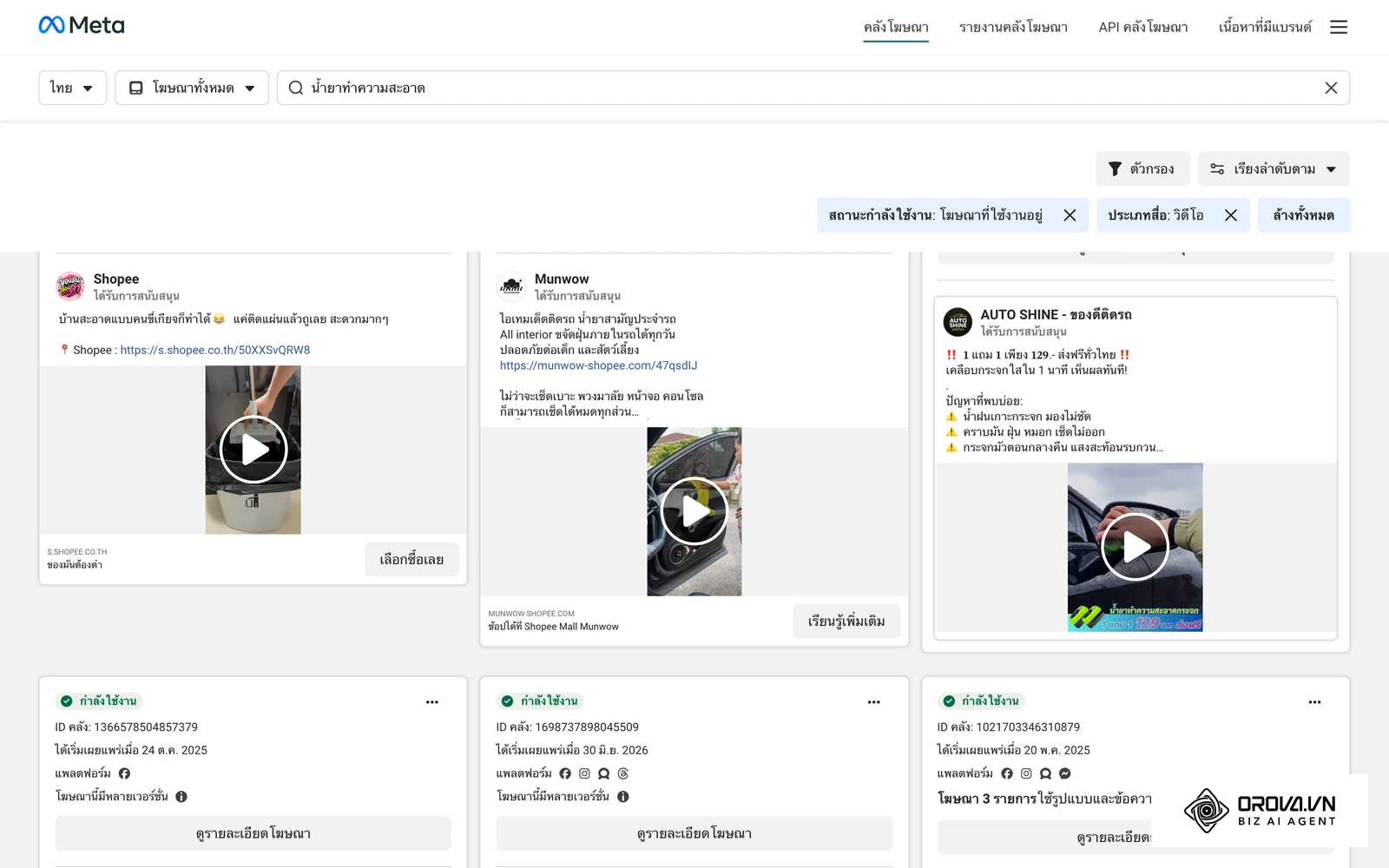Play the Munwow ad video
This screenshot has height=868, width=1389.
tap(694, 511)
